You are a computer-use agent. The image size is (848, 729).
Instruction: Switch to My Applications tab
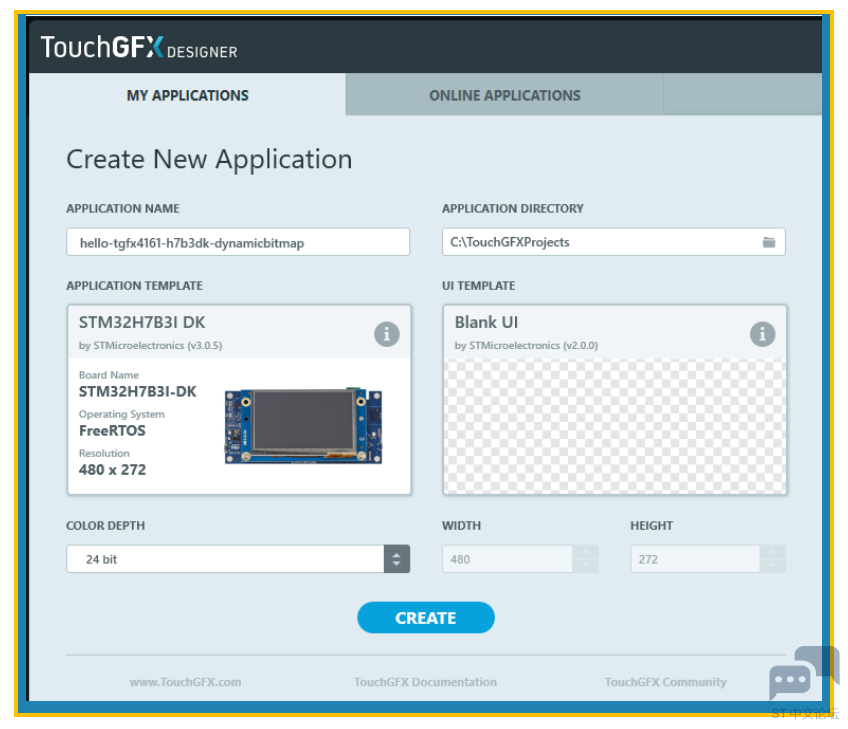[x=187, y=95]
